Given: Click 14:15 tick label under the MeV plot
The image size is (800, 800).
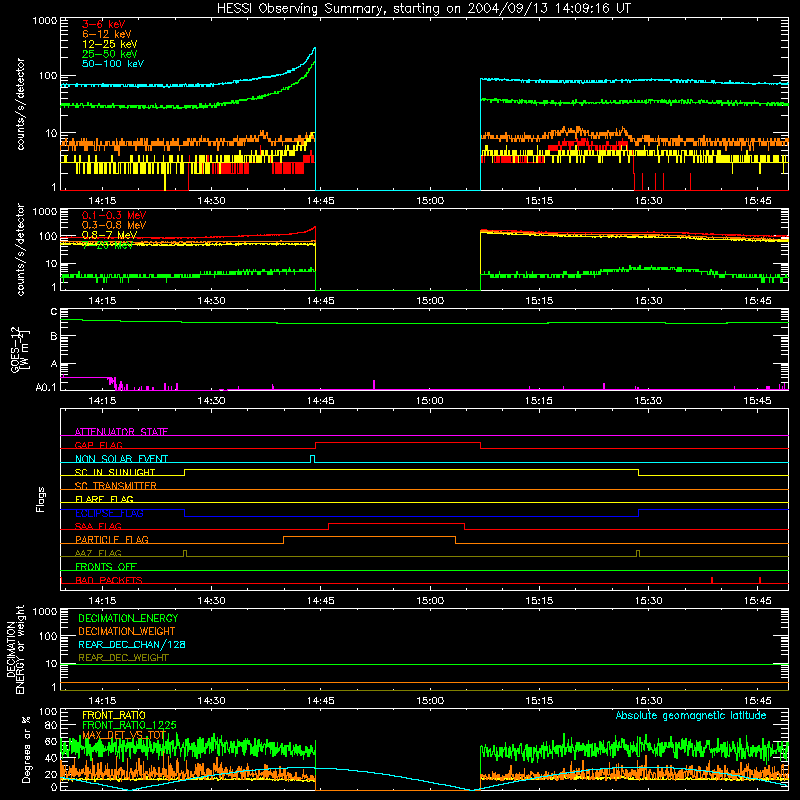Looking at the screenshot, I should point(102,301).
